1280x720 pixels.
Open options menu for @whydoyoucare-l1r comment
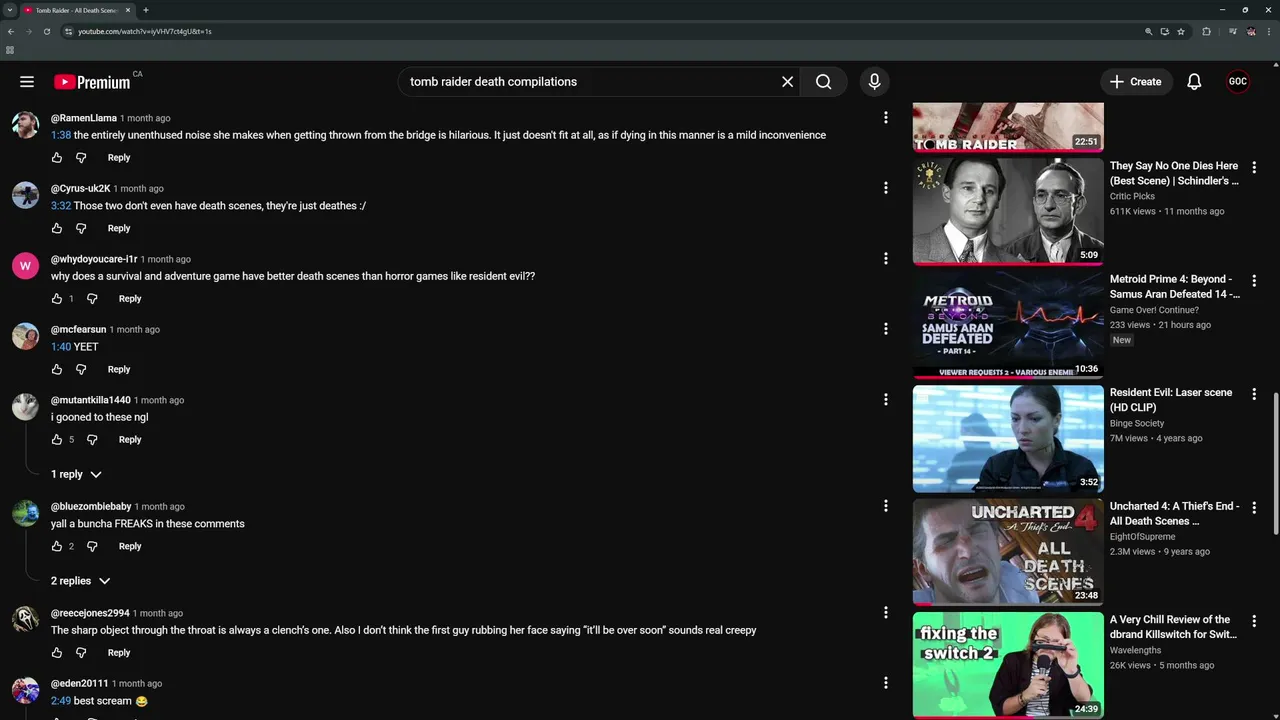coord(885,259)
